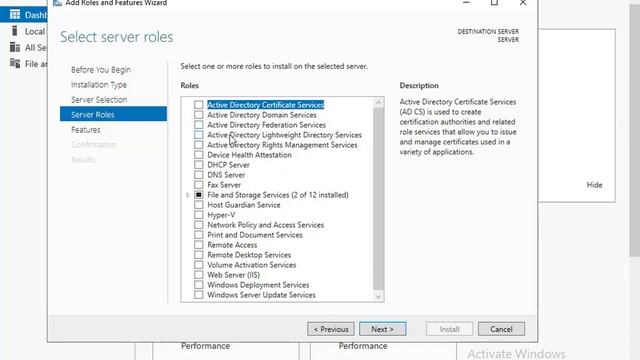Check Network Policy and Access Services

point(198,225)
